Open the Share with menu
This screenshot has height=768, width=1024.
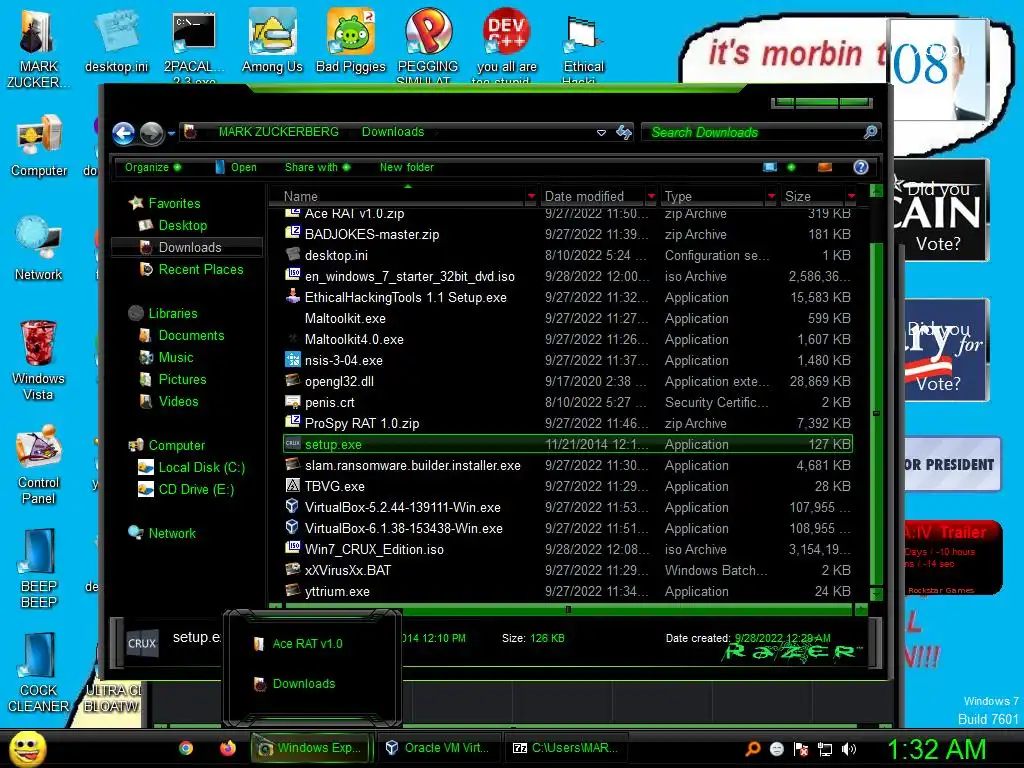pyautogui.click(x=317, y=167)
